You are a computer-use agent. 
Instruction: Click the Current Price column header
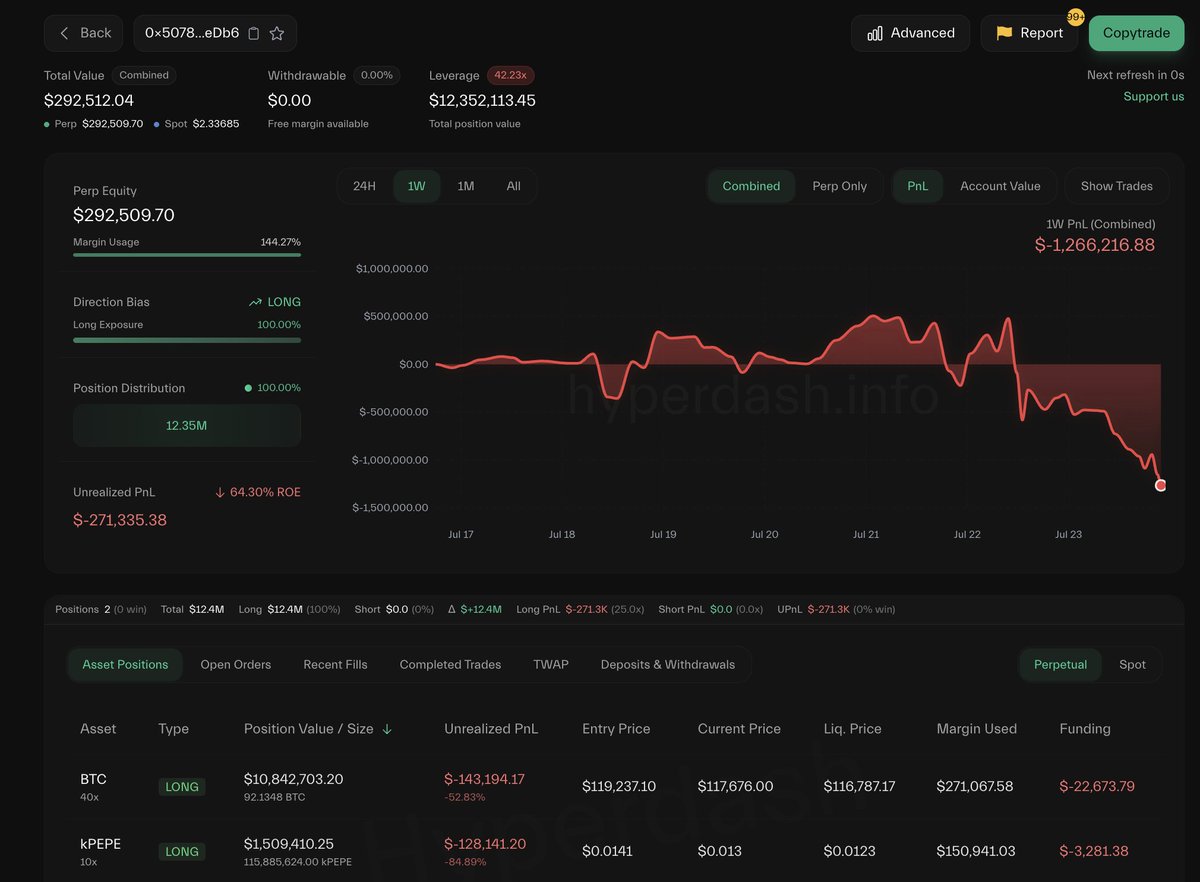(x=739, y=729)
